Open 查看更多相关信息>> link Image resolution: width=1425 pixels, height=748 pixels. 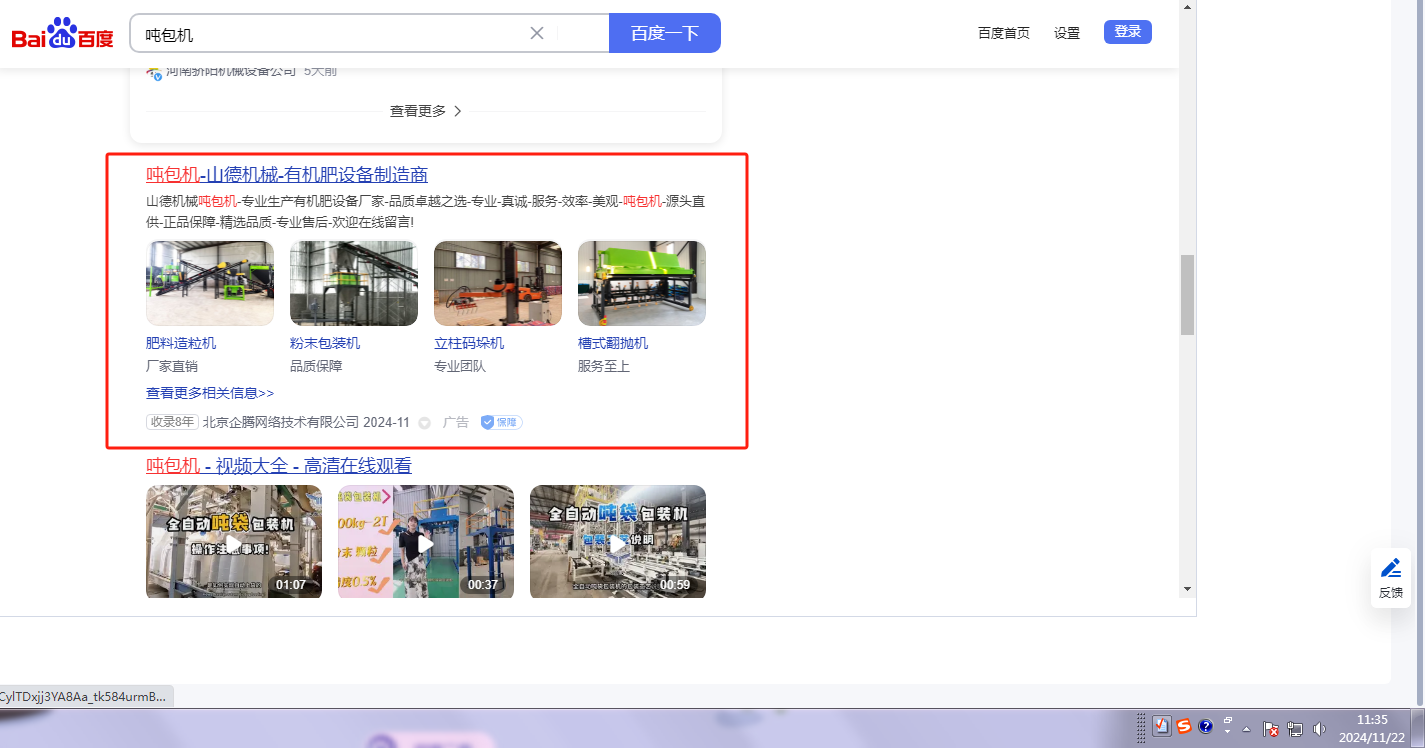tap(210, 393)
